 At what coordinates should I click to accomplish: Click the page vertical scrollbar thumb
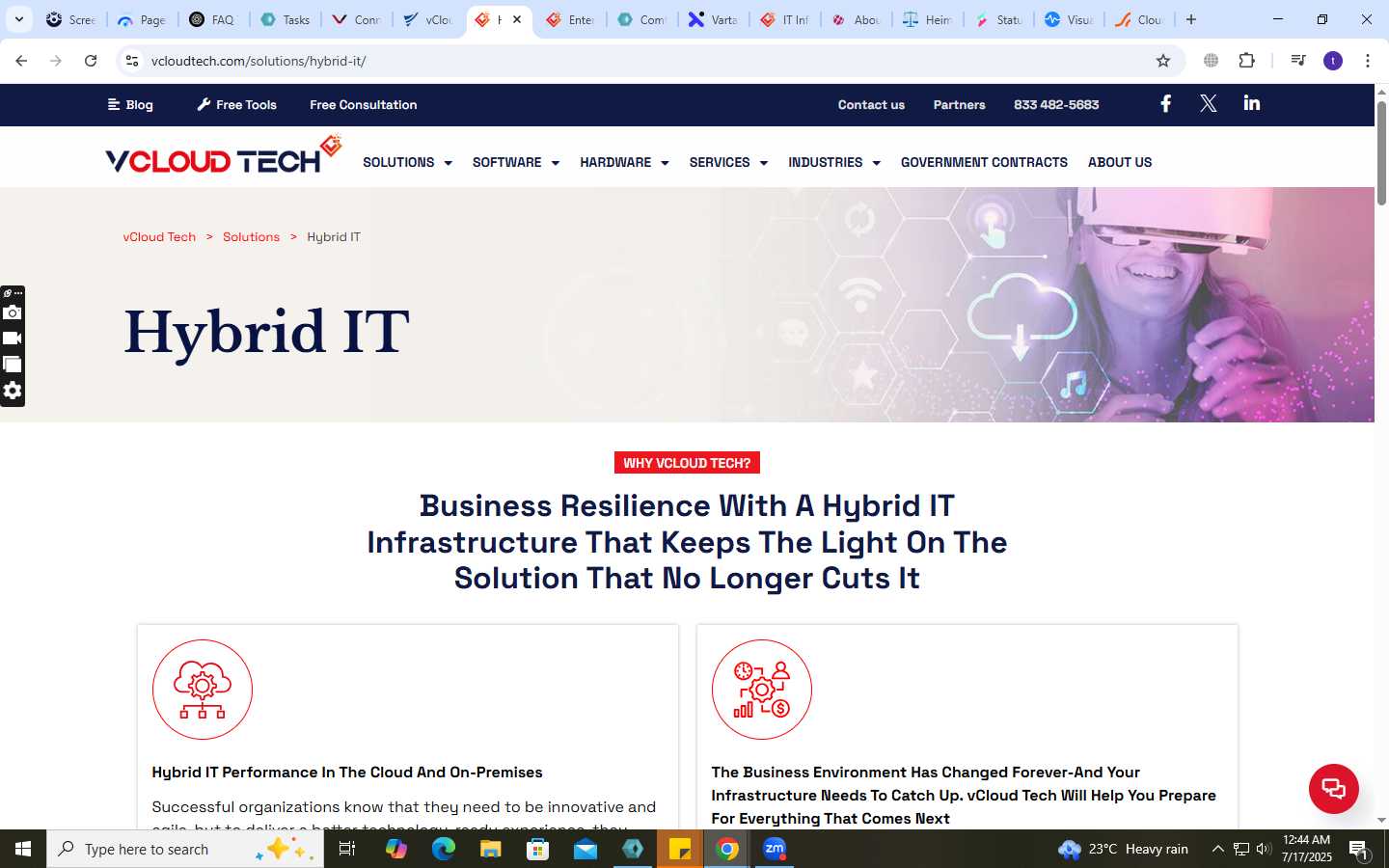[x=1381, y=151]
